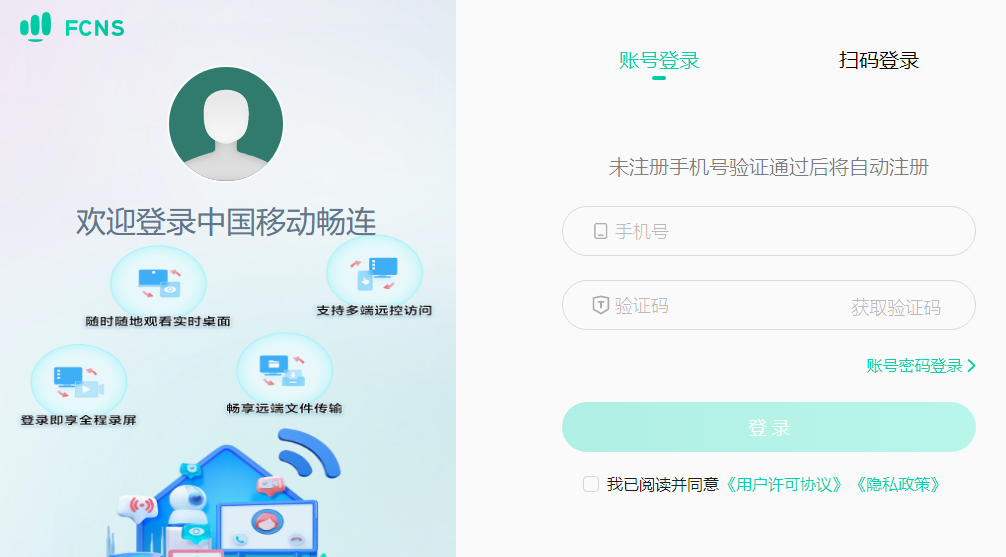Focus the 手机号 input field
The image size is (1006, 557).
tap(769, 231)
